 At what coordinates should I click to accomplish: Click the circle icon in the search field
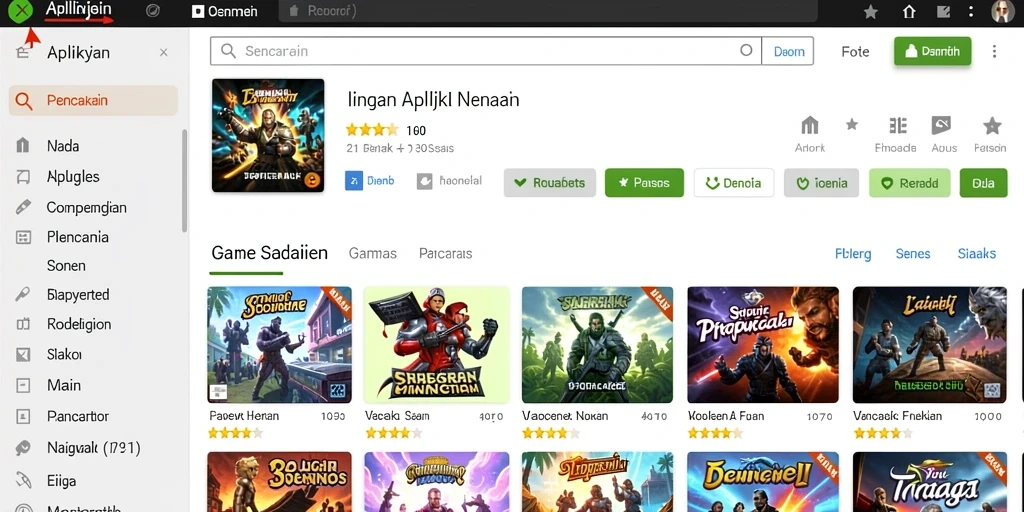[x=746, y=50]
